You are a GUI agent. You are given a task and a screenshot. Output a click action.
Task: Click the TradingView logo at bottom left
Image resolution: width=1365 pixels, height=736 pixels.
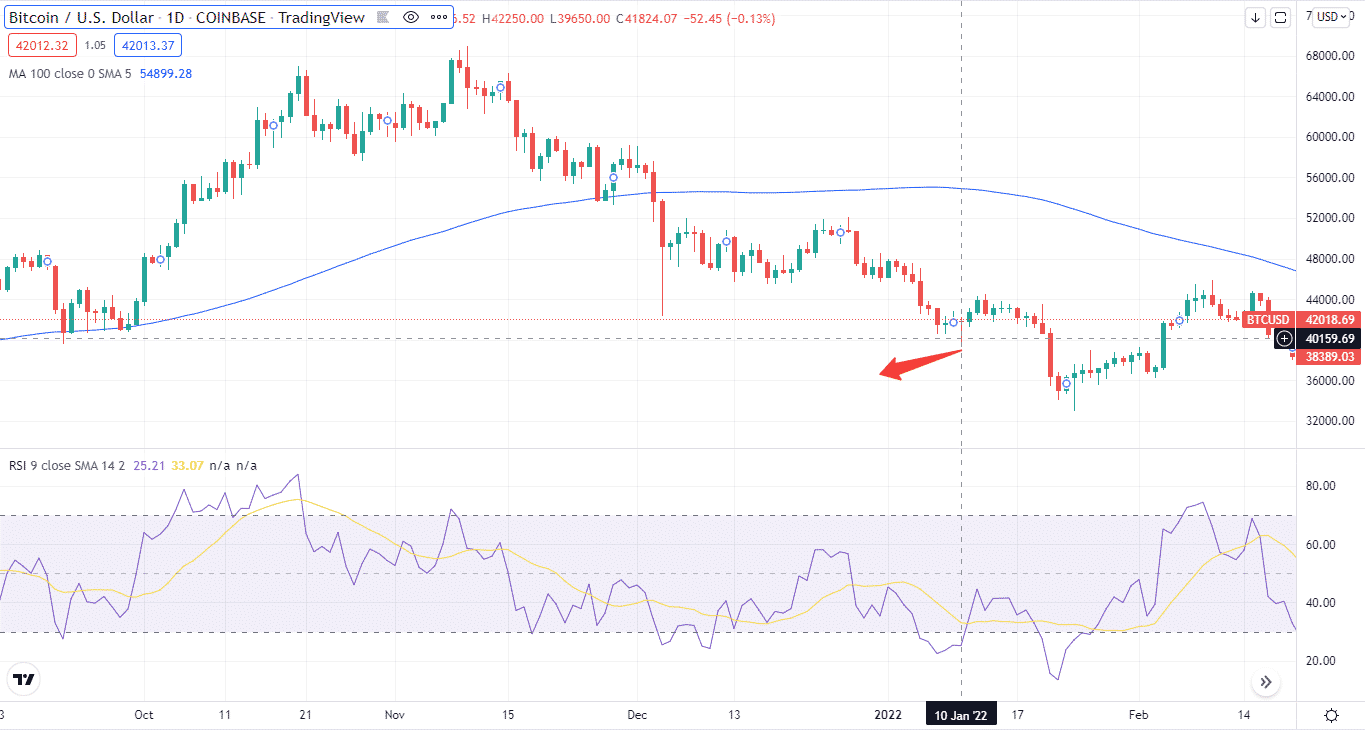[x=25, y=680]
